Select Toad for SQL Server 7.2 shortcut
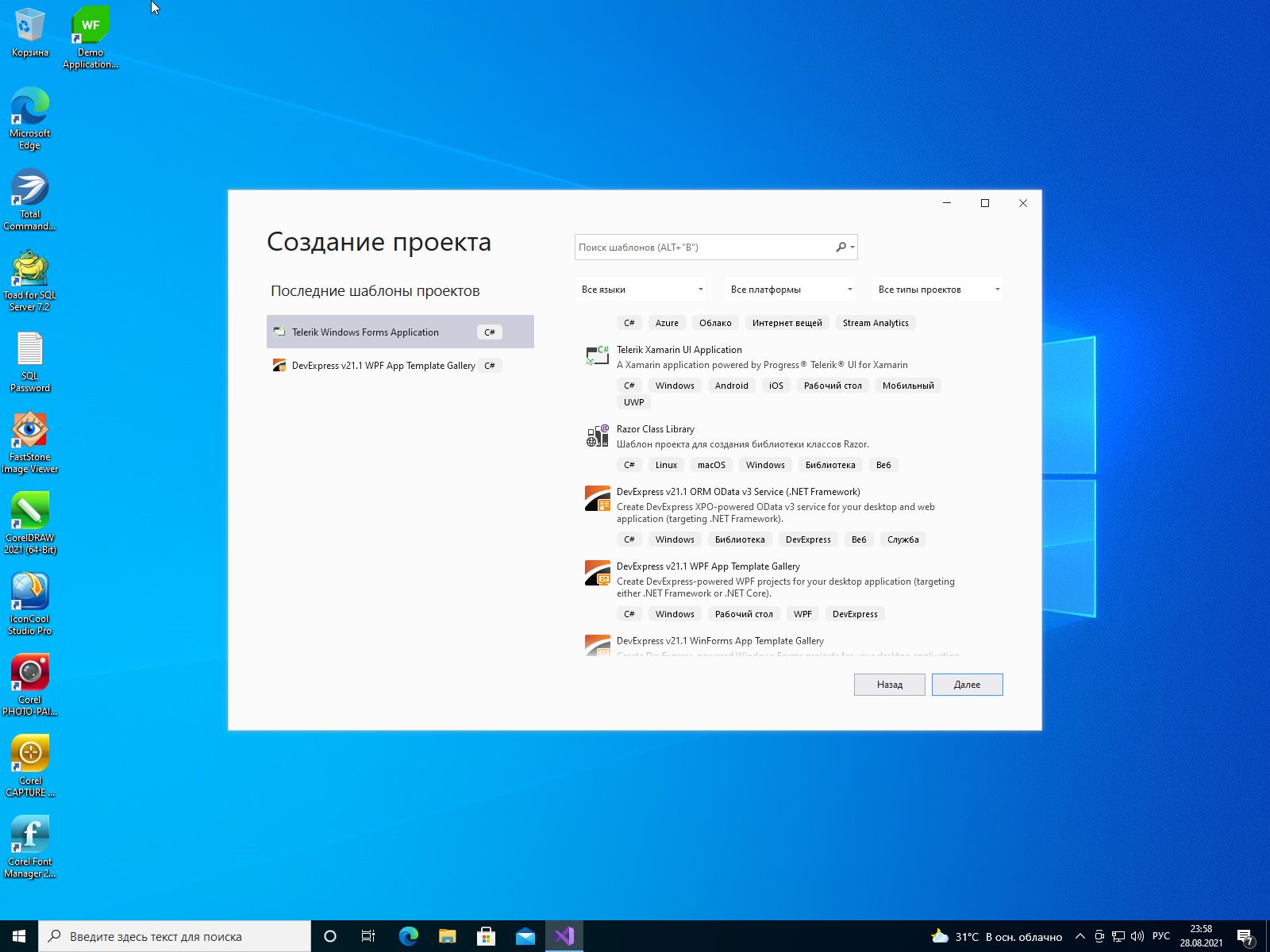 tap(30, 280)
